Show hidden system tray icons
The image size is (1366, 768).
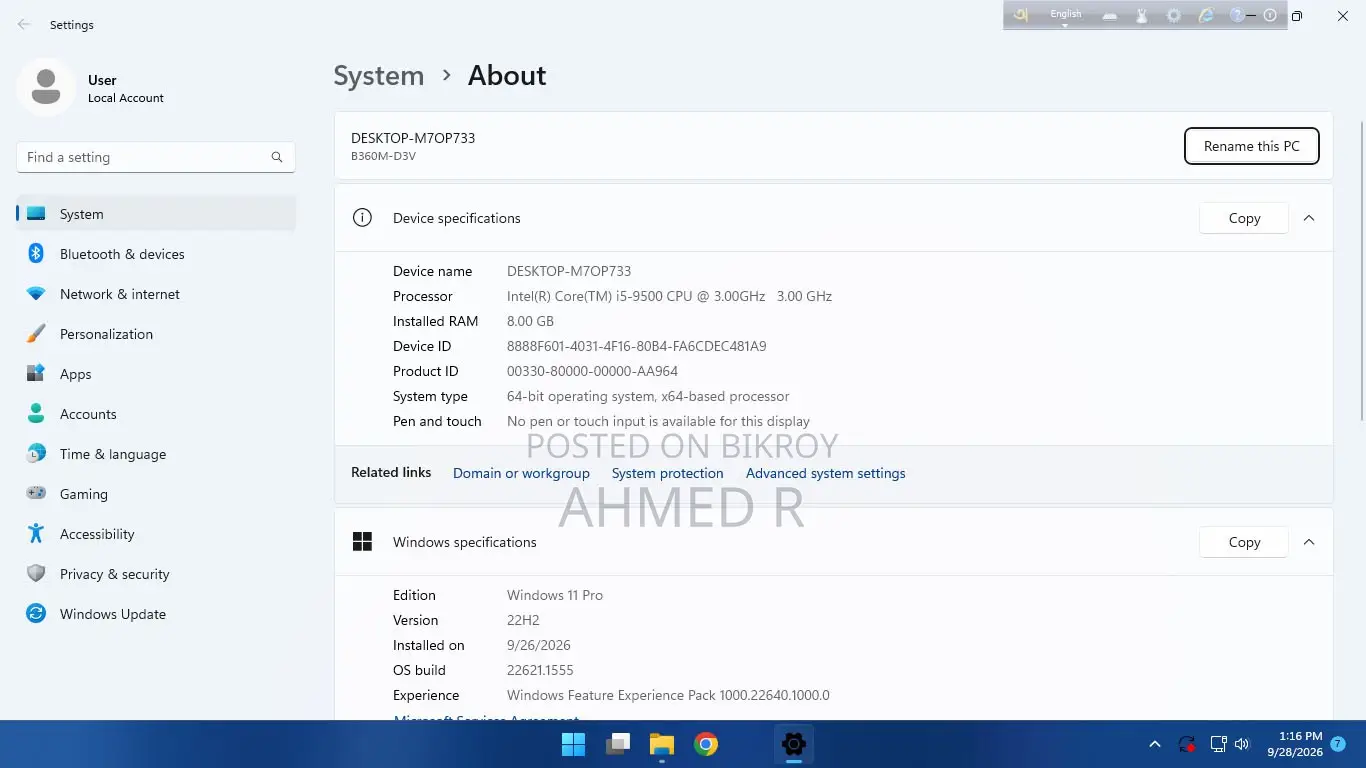coord(1155,744)
